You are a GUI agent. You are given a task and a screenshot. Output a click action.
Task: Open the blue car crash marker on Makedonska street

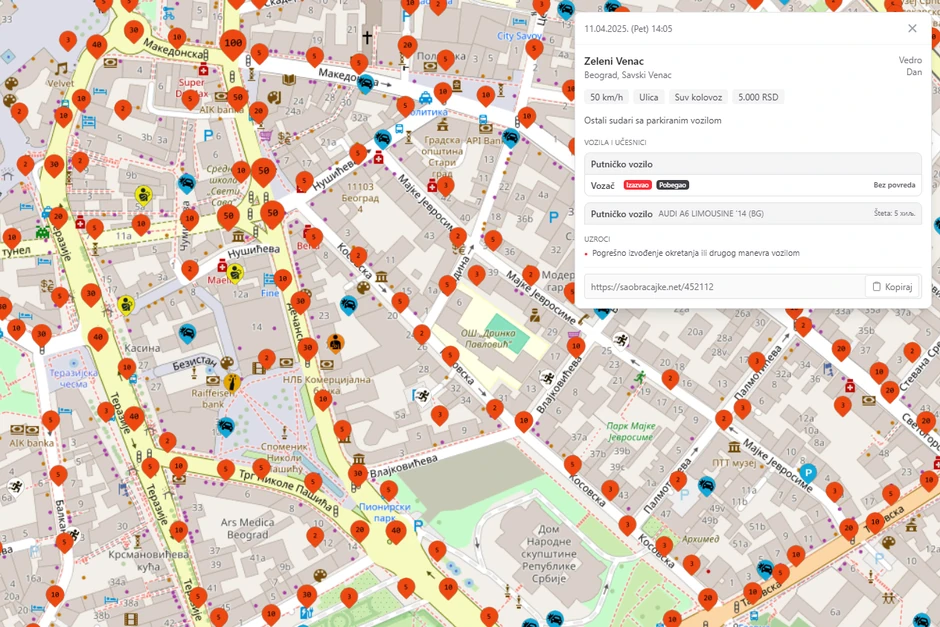pyautogui.click(x=365, y=83)
